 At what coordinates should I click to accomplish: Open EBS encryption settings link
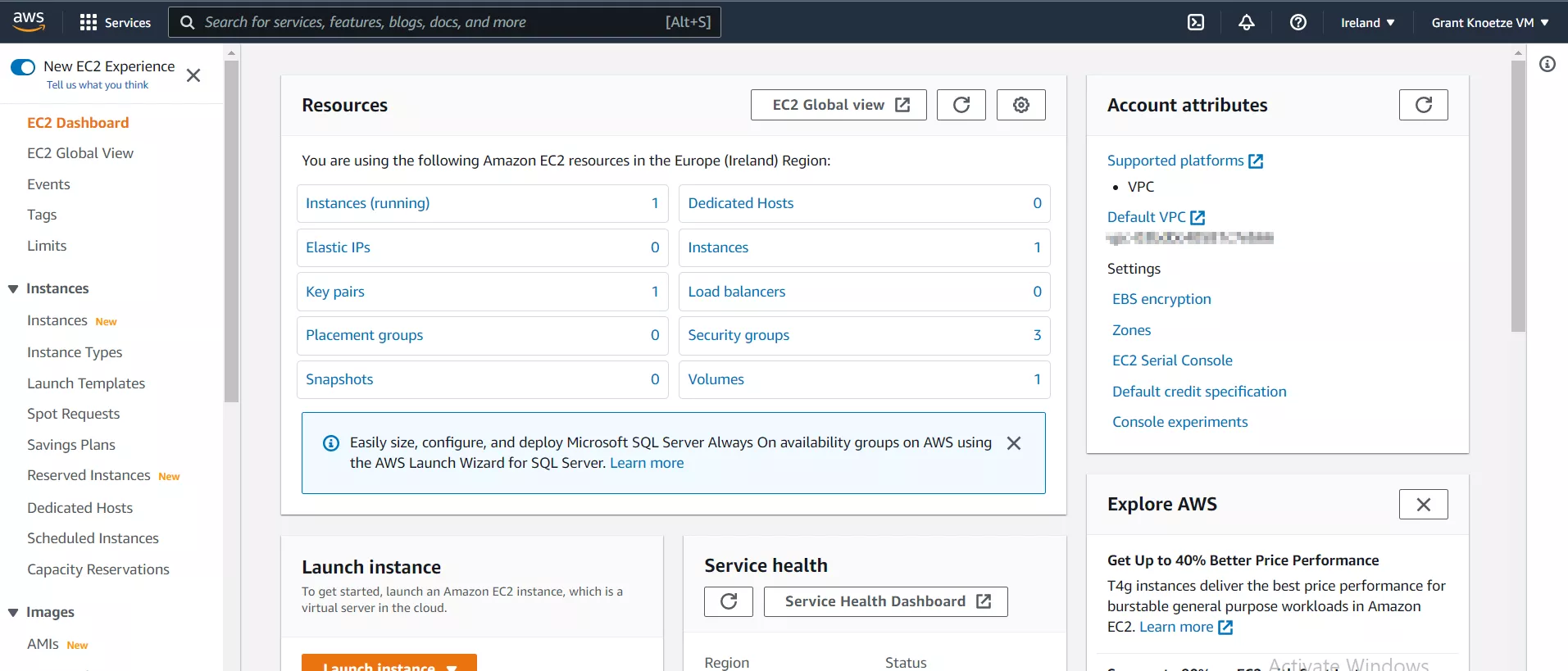(x=1161, y=299)
